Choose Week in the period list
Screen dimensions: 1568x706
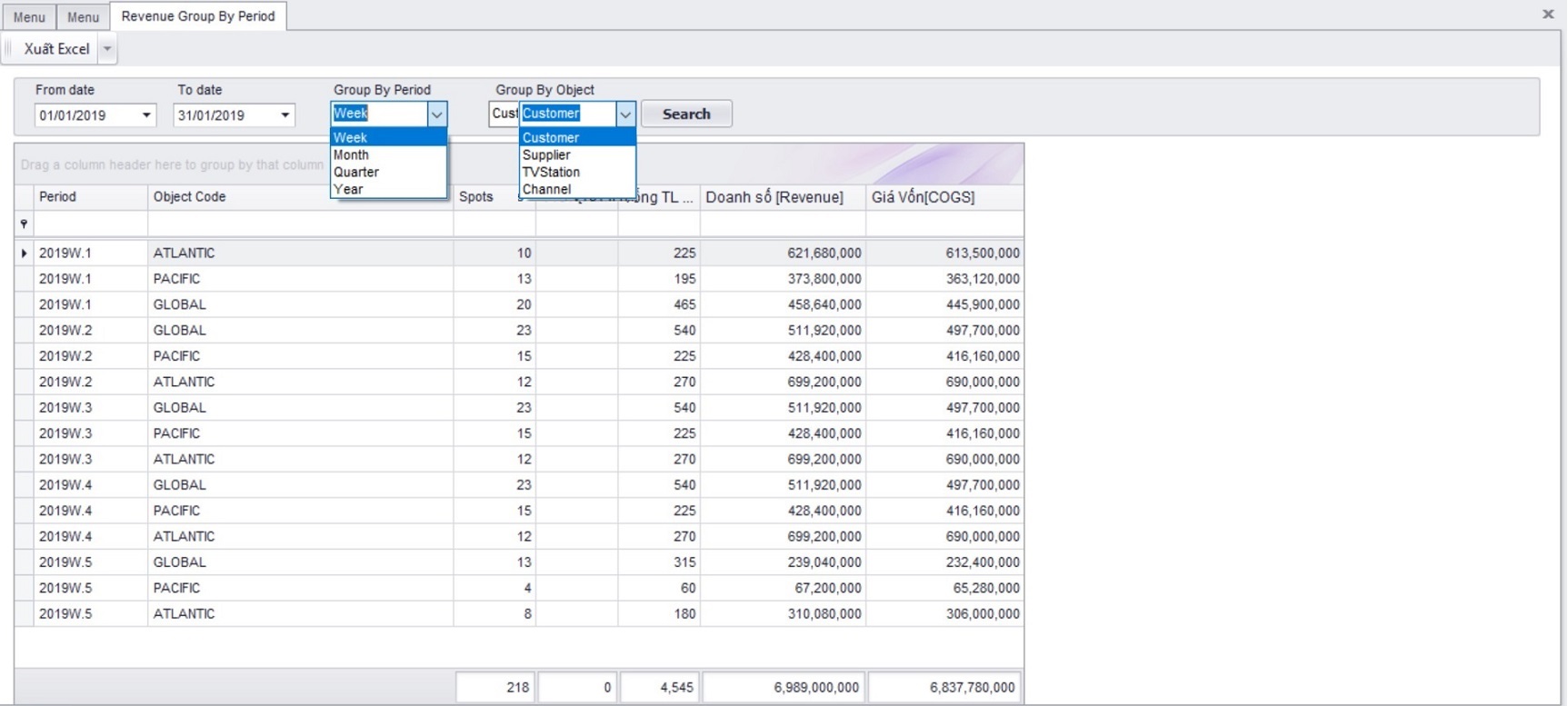(x=389, y=137)
